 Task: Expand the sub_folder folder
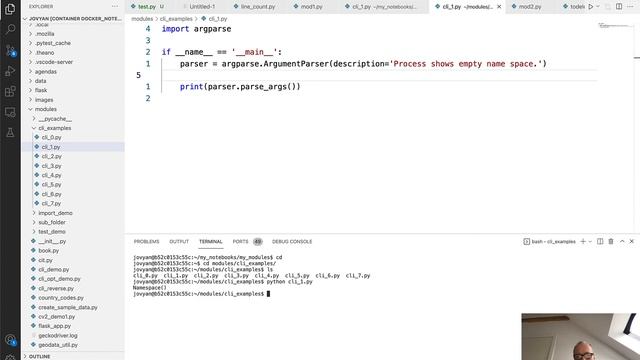tap(52, 222)
